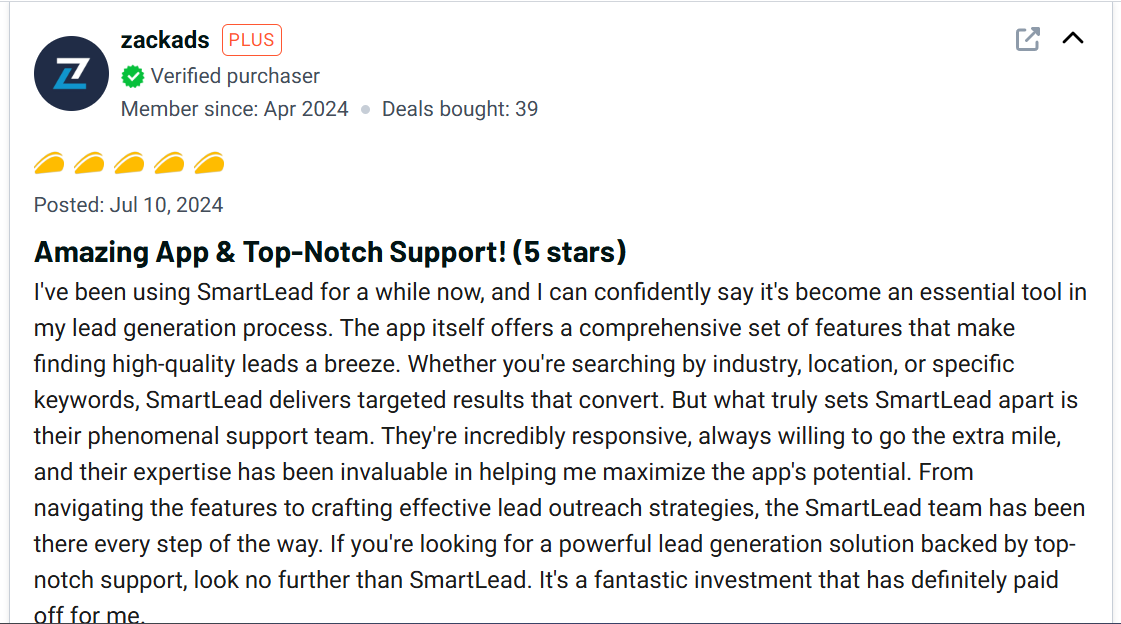1121x624 pixels.
Task: Select the second taco rating icon
Action: 89,163
